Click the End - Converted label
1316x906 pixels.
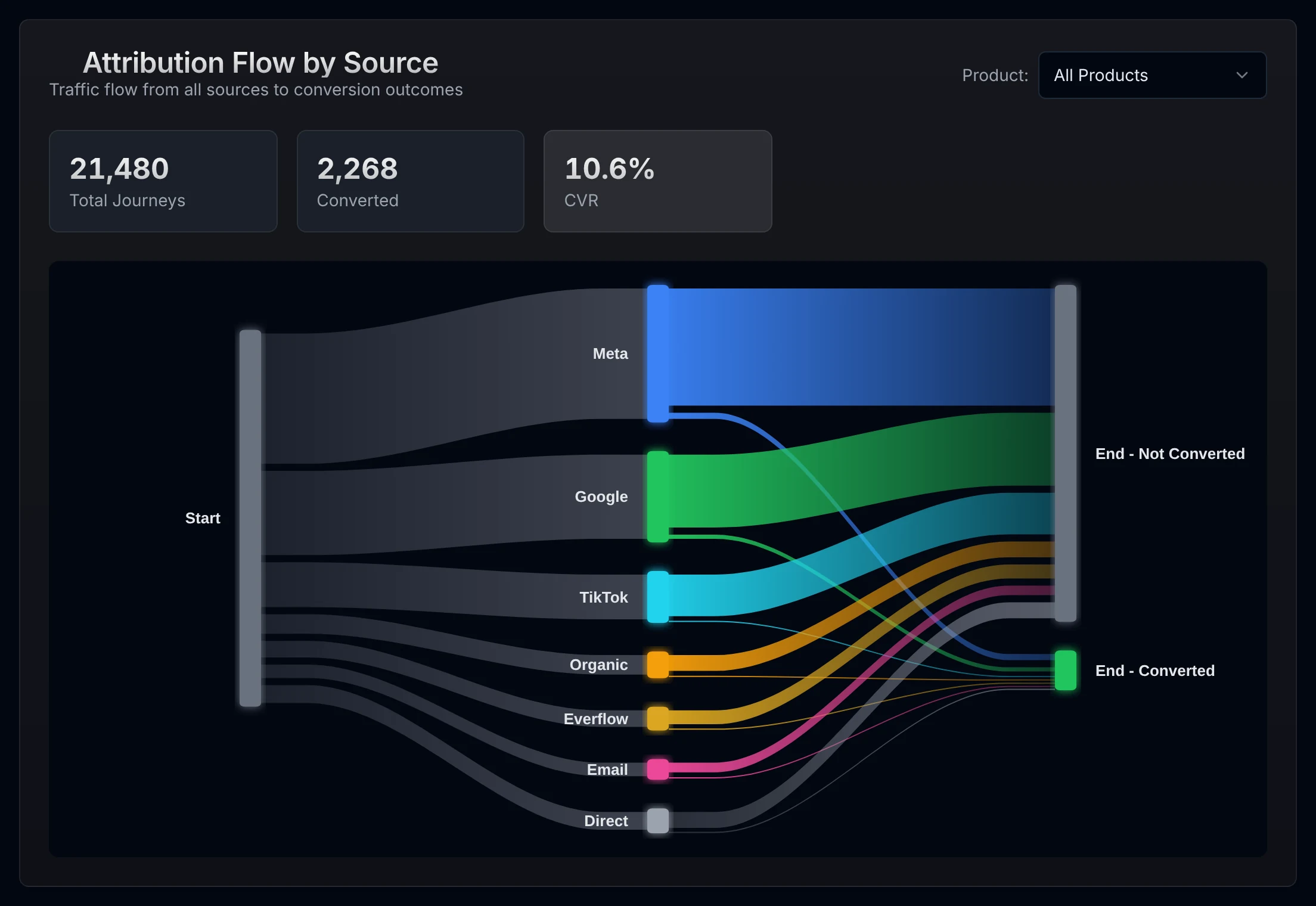pos(1155,671)
